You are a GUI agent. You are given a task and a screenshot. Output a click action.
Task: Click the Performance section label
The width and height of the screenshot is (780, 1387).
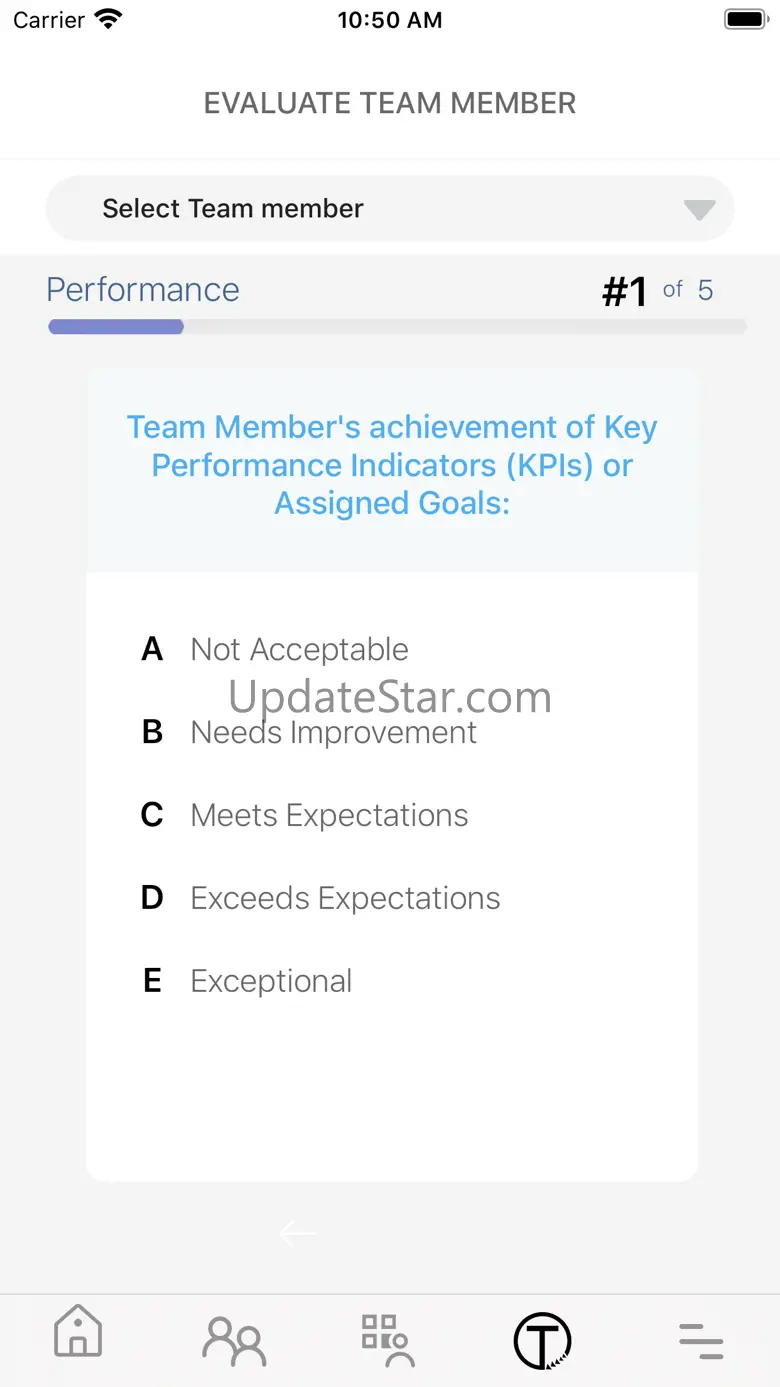(x=143, y=290)
